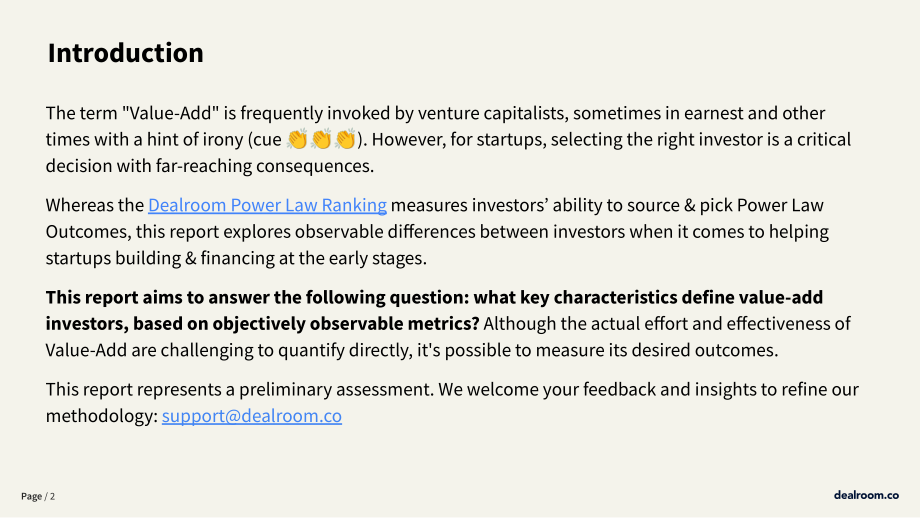Screen dimensions: 920x518
Task: Click 'investors, based on objectively observable metrics?' text
Action: [x=262, y=324]
